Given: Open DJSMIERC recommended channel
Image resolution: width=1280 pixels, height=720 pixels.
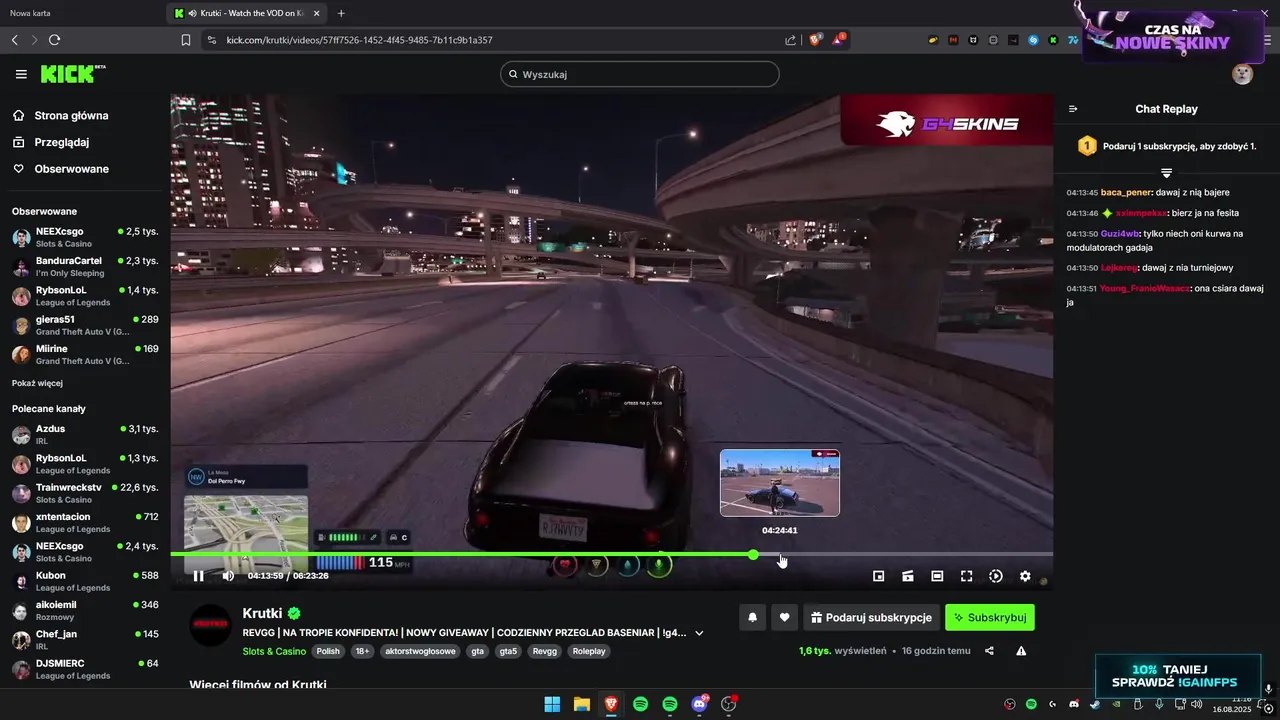Looking at the screenshot, I should click(x=85, y=669).
